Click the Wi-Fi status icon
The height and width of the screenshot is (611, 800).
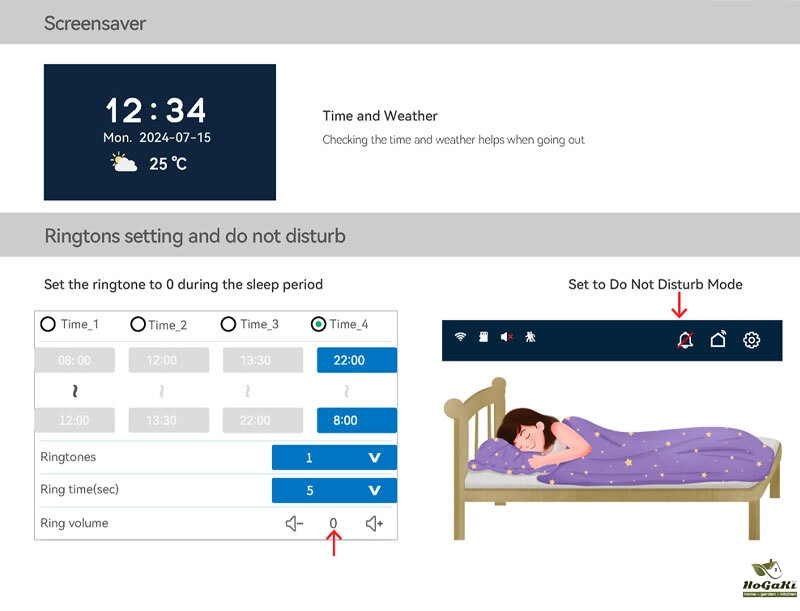coord(460,338)
